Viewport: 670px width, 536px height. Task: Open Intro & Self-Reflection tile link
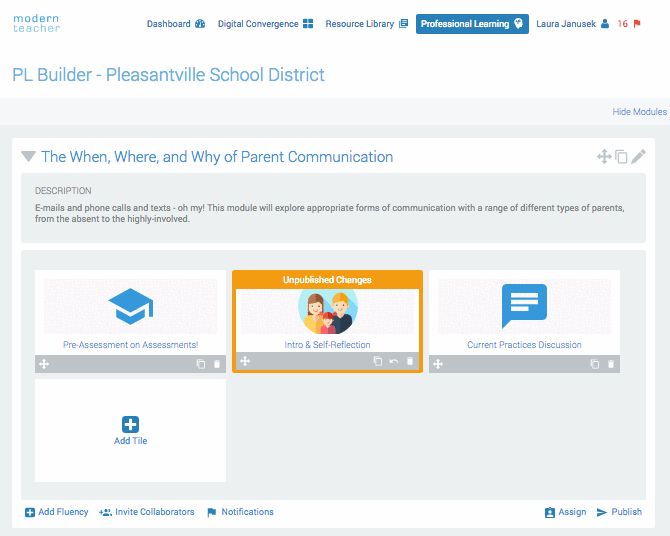(x=327, y=345)
